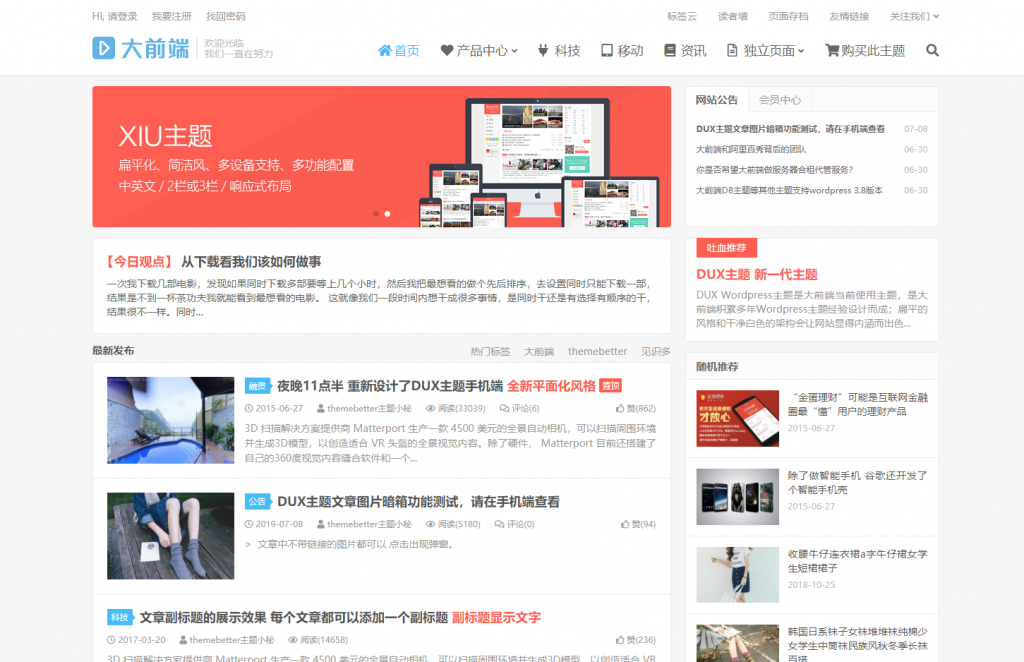Open the search magnifier icon in navbar

(932, 50)
